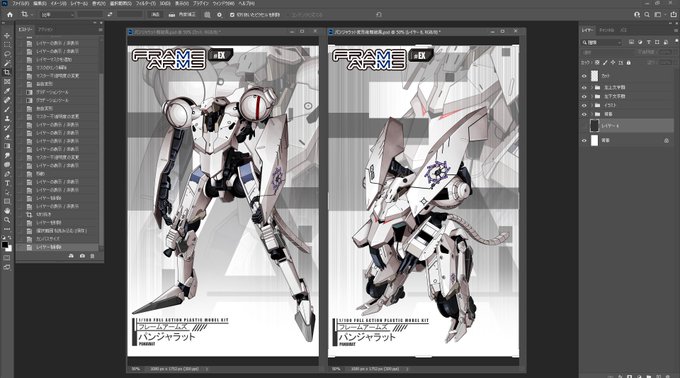Toggle visibility of the topmost layer
This screenshot has width=680, height=378.
[x=584, y=76]
